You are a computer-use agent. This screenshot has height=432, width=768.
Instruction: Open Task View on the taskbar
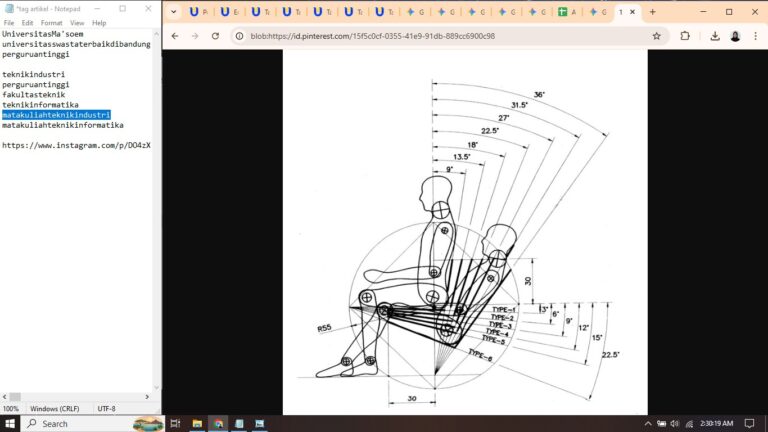[x=175, y=424]
